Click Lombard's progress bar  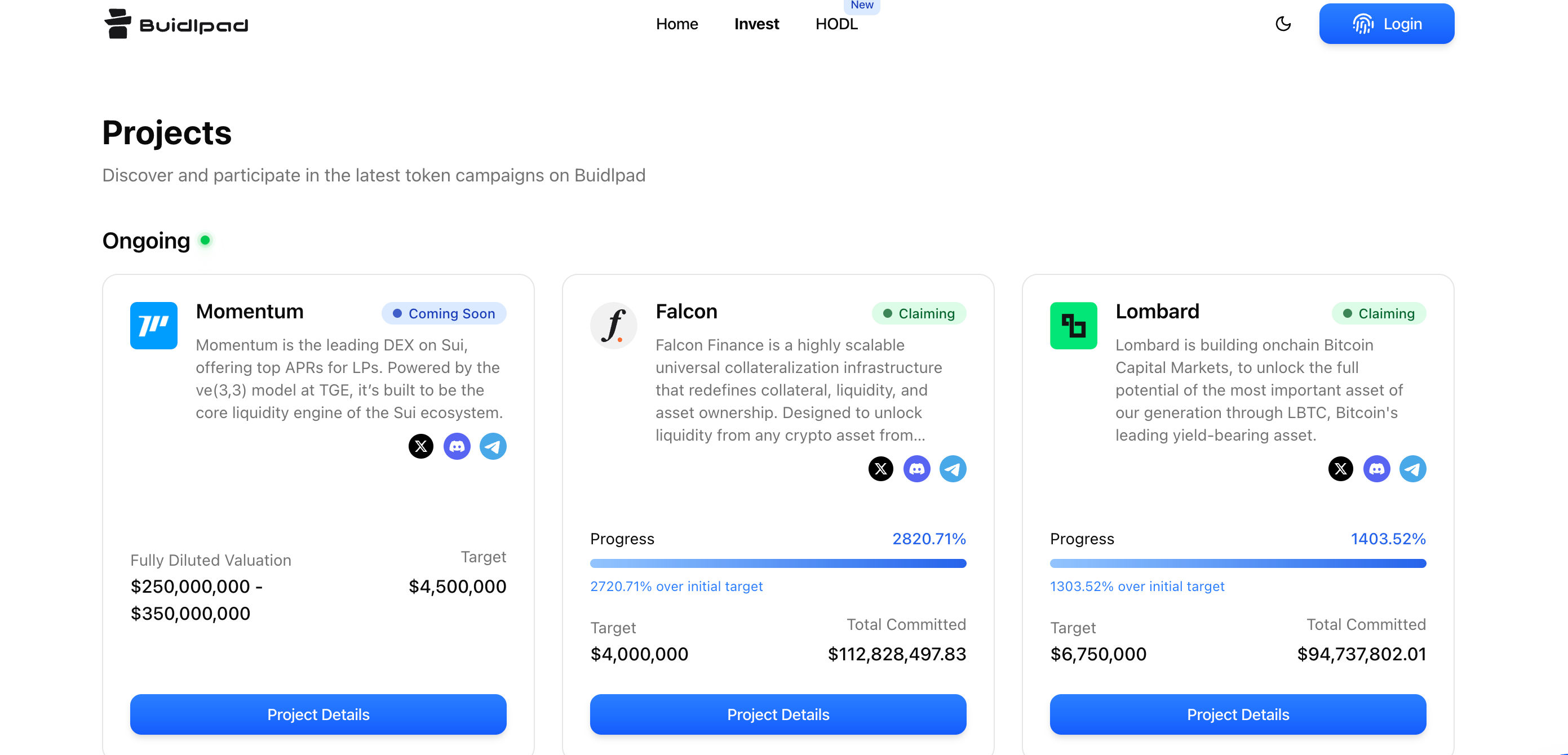tap(1238, 563)
